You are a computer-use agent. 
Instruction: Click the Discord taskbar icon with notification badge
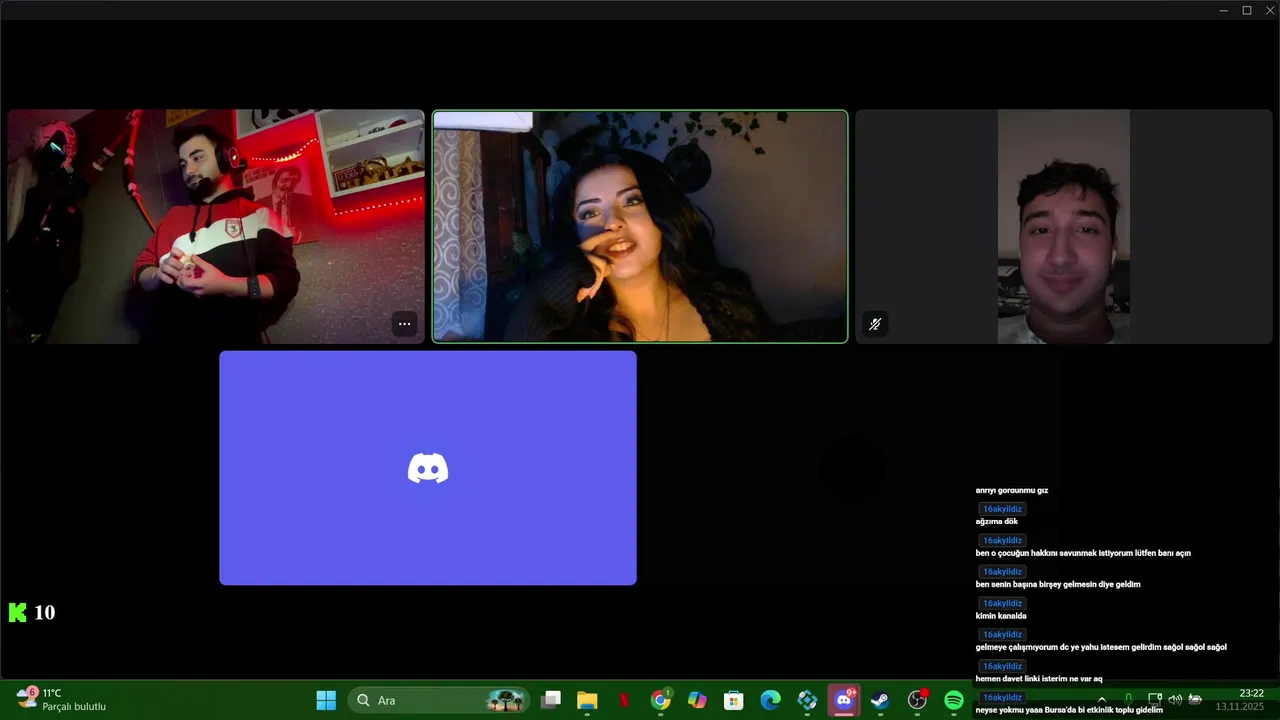844,700
